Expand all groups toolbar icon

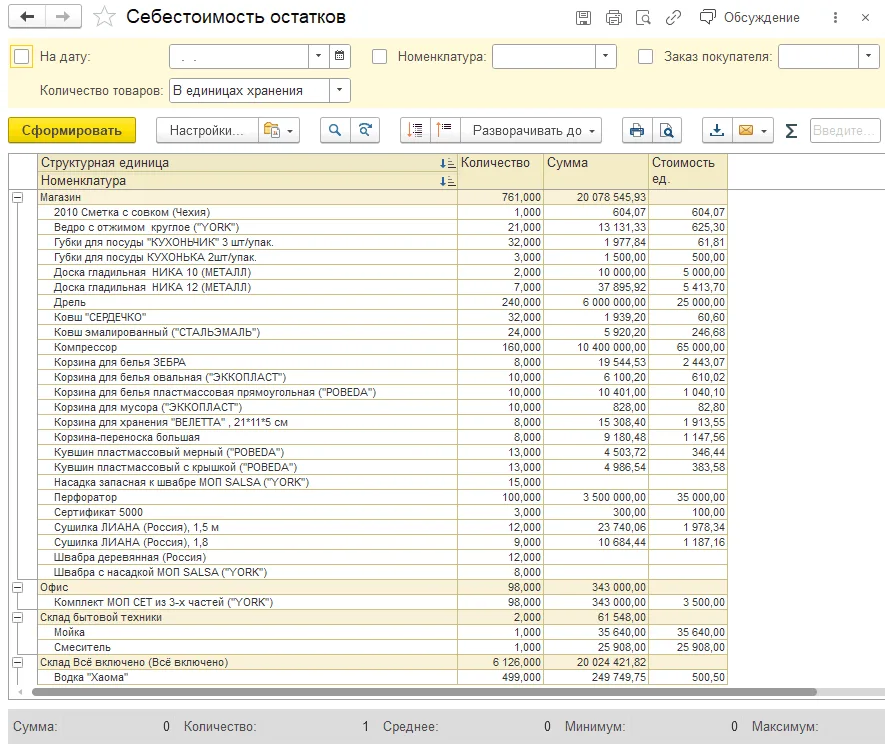[445, 130]
